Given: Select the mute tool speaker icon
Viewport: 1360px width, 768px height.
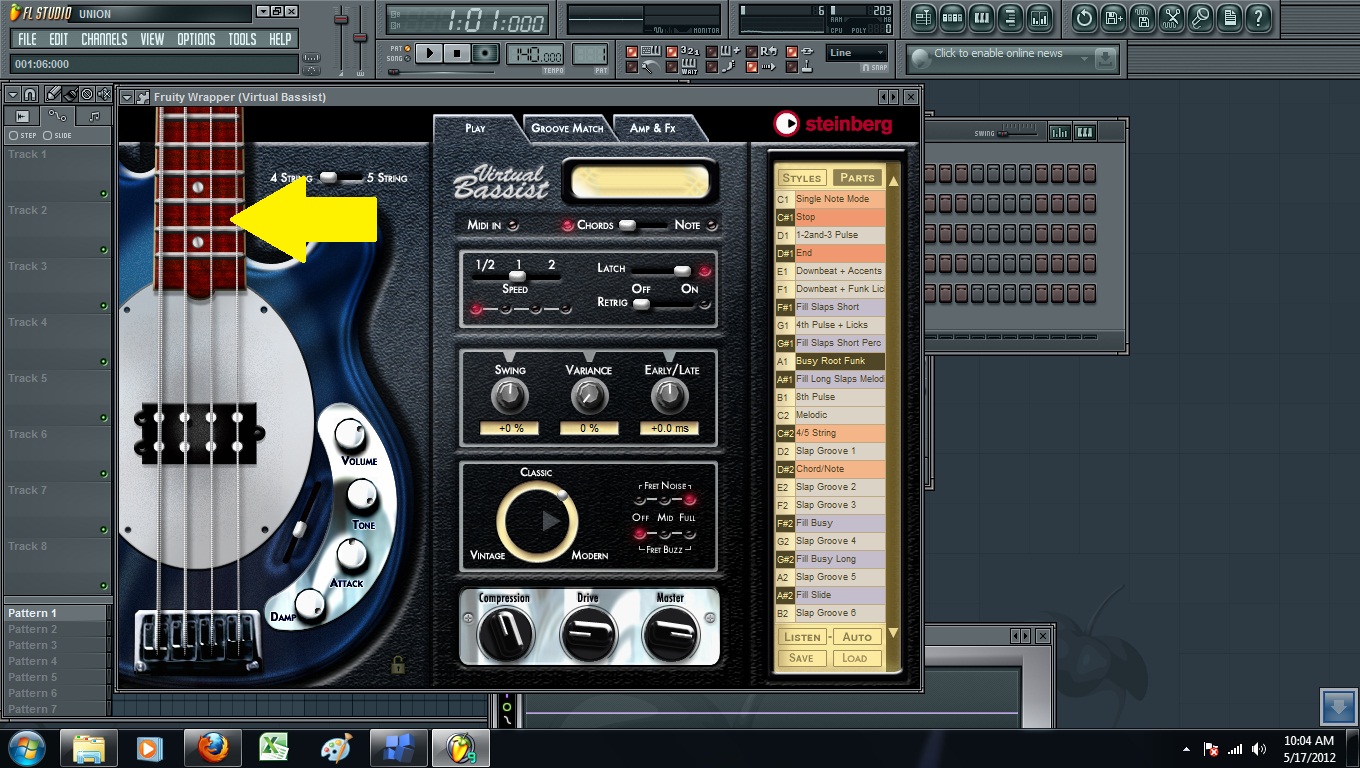Looking at the screenshot, I should click(103, 95).
